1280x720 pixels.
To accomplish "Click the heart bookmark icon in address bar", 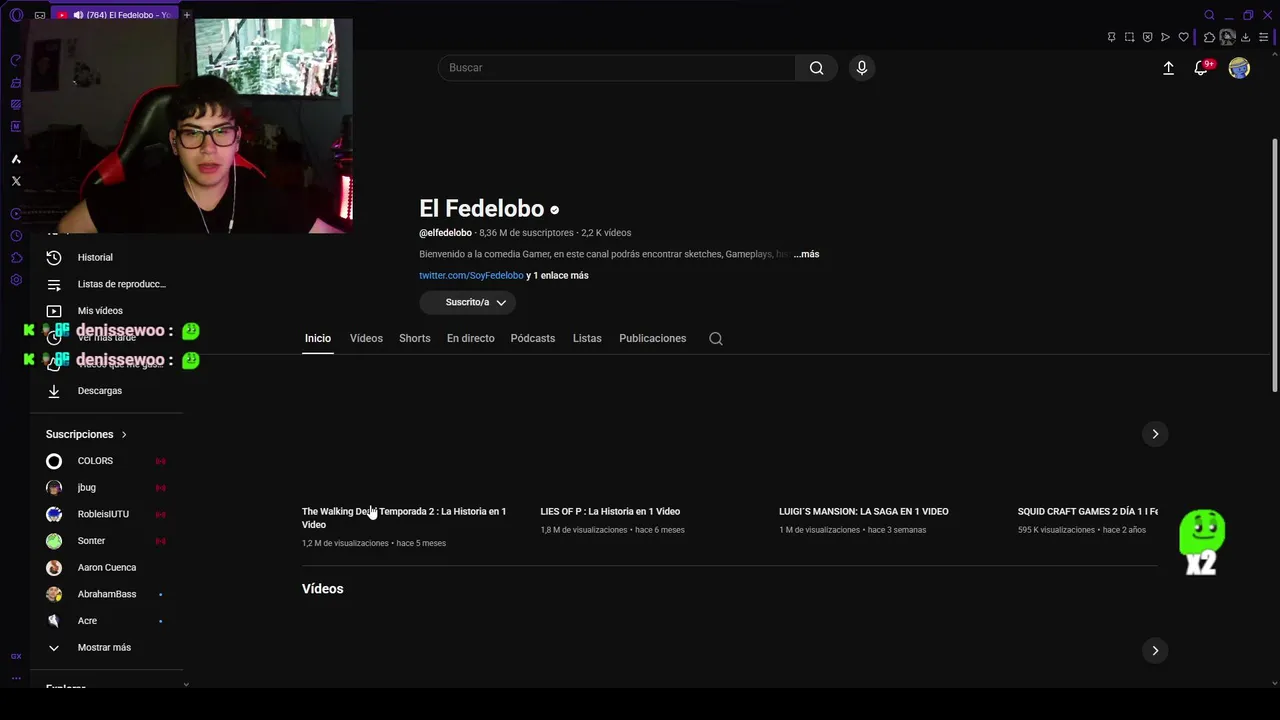I will pyautogui.click(x=1183, y=37).
